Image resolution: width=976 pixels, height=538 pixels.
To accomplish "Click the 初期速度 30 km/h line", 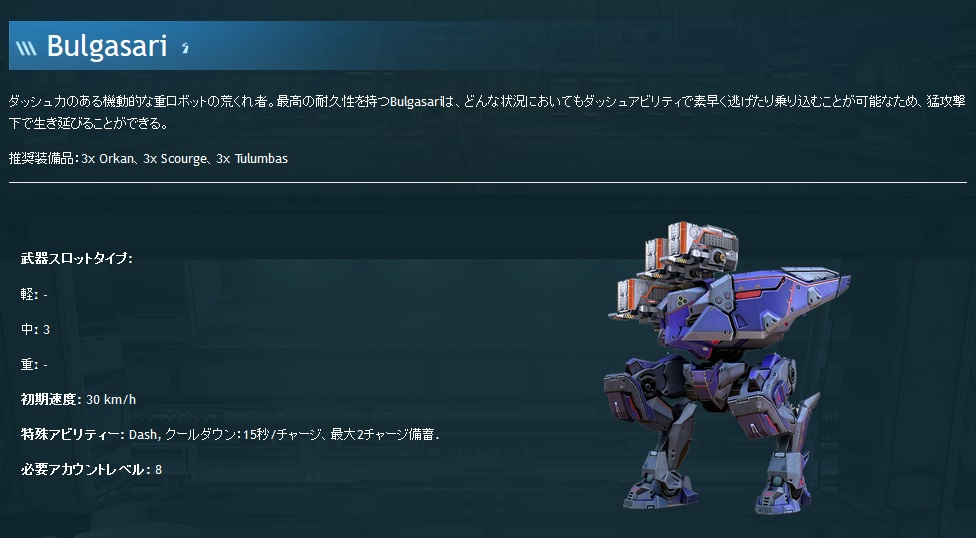I will (78, 399).
